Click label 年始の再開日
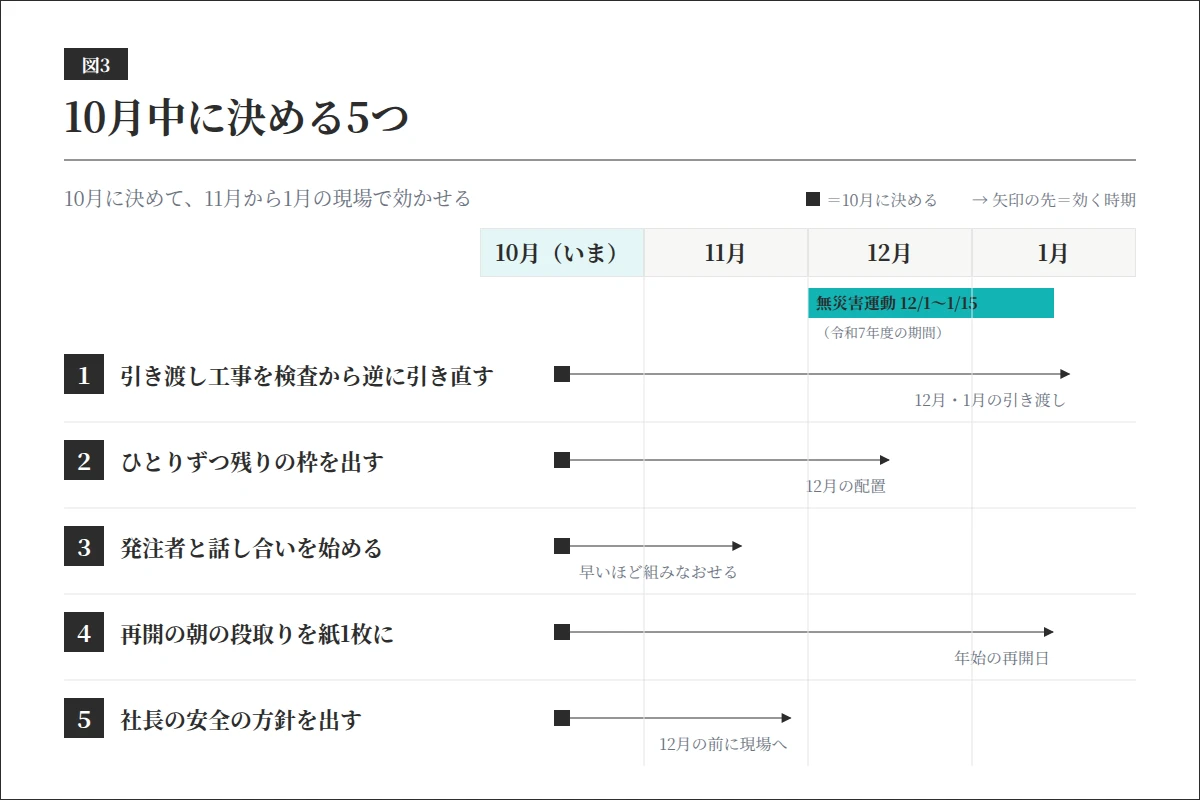 1002,659
